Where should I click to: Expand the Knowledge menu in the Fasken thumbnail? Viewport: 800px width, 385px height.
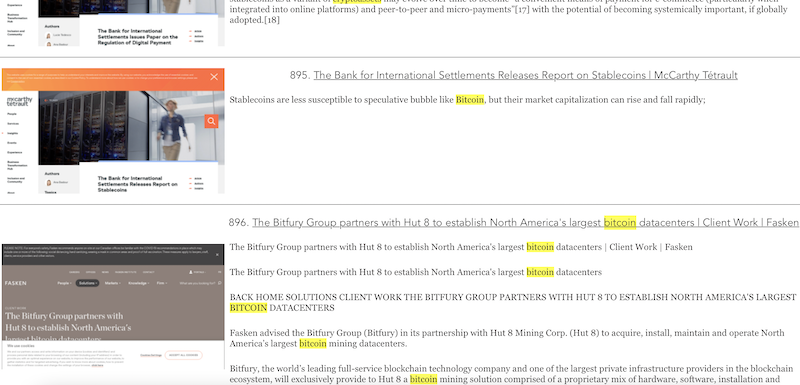[138, 283]
